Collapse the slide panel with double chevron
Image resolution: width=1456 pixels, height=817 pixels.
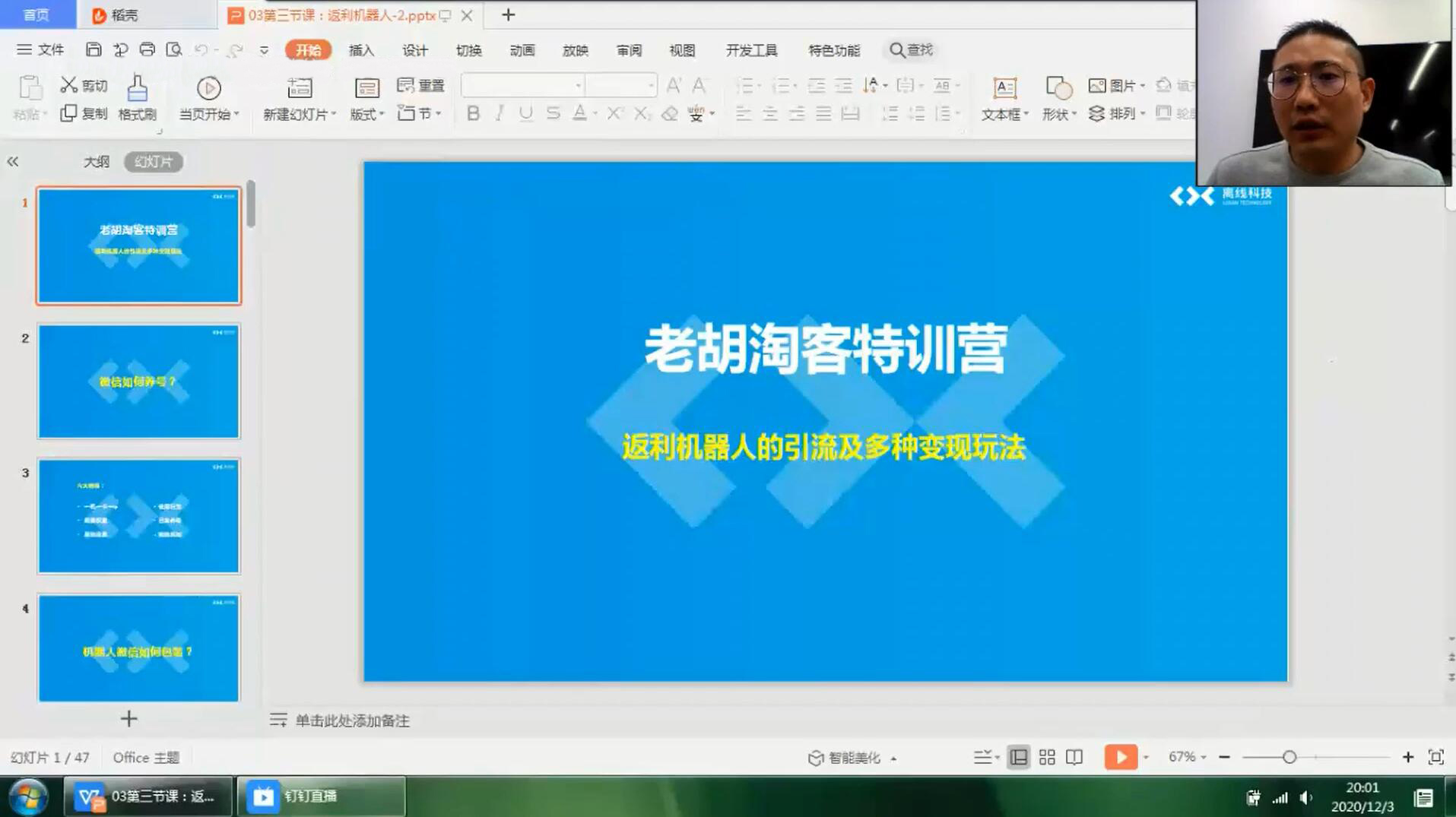(x=13, y=161)
